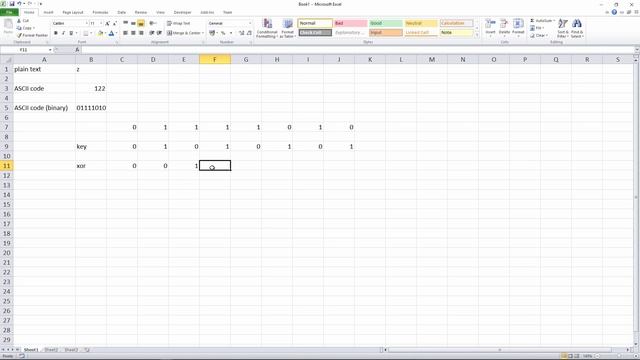Image resolution: width=640 pixels, height=360 pixels.
Task: Click the AutoSum sigma icon
Action: (532, 20)
